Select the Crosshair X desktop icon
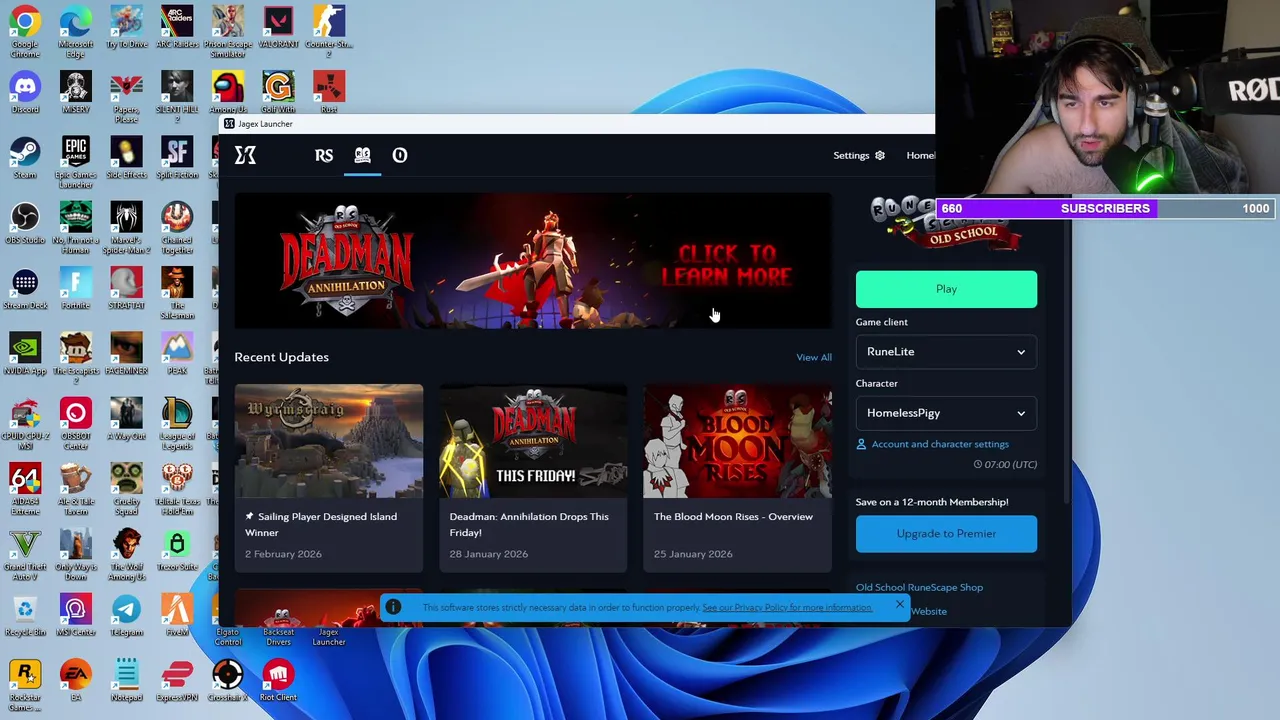 coord(228,680)
